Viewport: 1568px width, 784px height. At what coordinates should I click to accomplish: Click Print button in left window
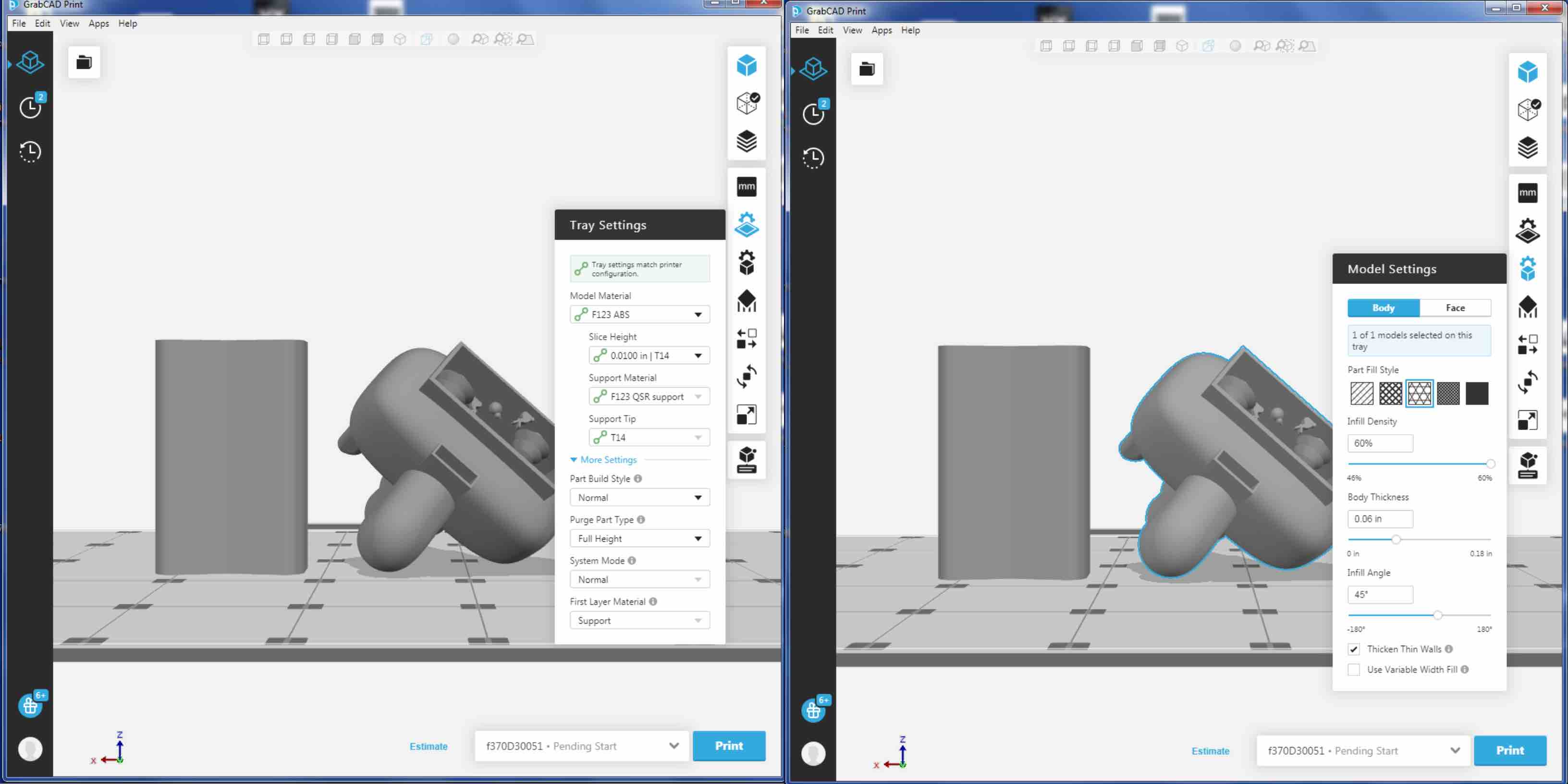point(729,746)
